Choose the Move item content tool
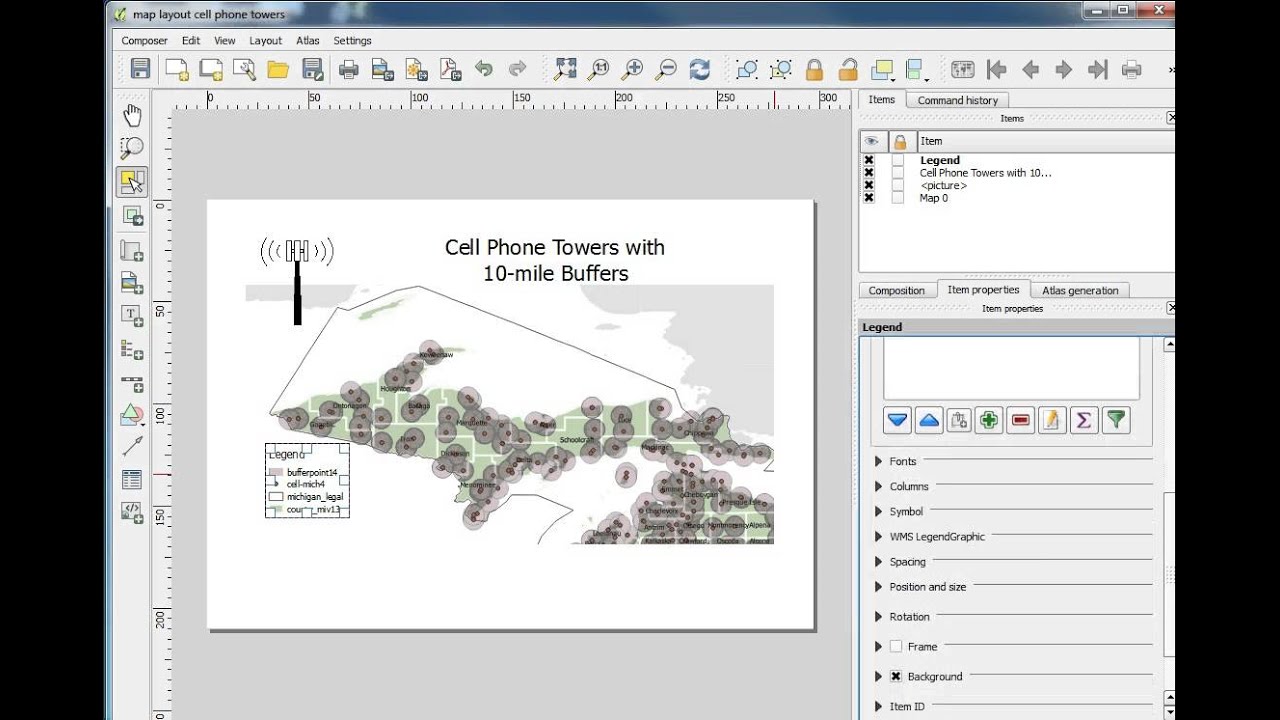Image resolution: width=1280 pixels, height=720 pixels. click(x=132, y=215)
